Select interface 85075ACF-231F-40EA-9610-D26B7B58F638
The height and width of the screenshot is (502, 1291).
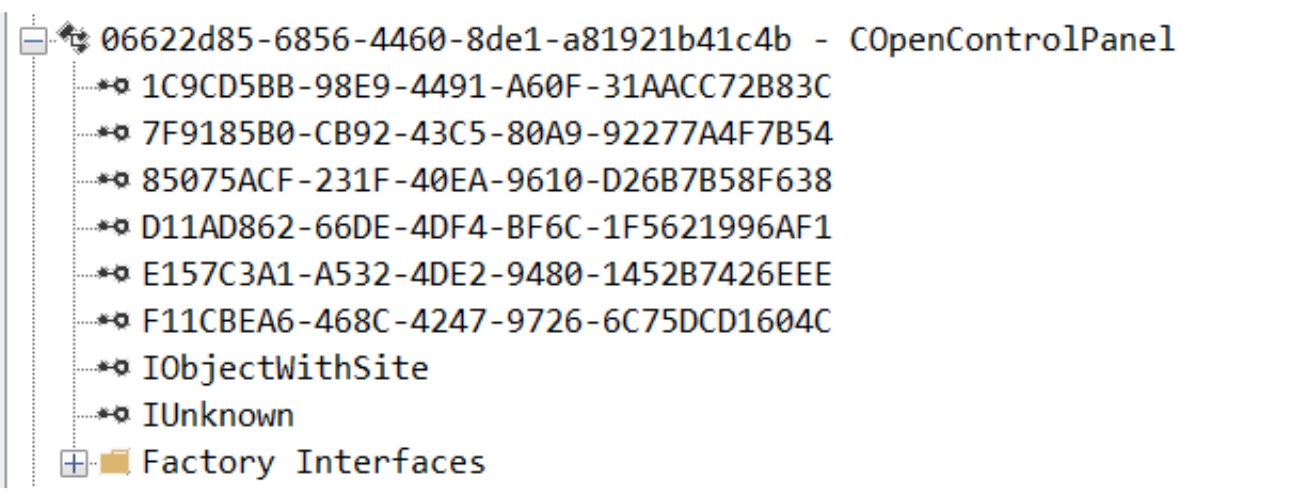(486, 181)
